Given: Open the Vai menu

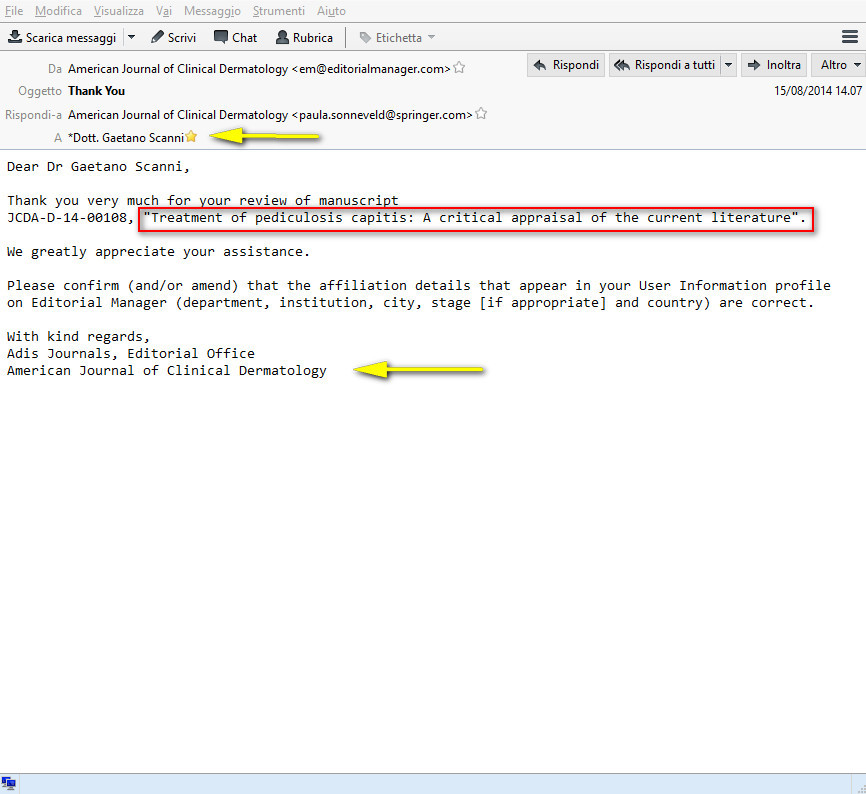Looking at the screenshot, I should (163, 10).
